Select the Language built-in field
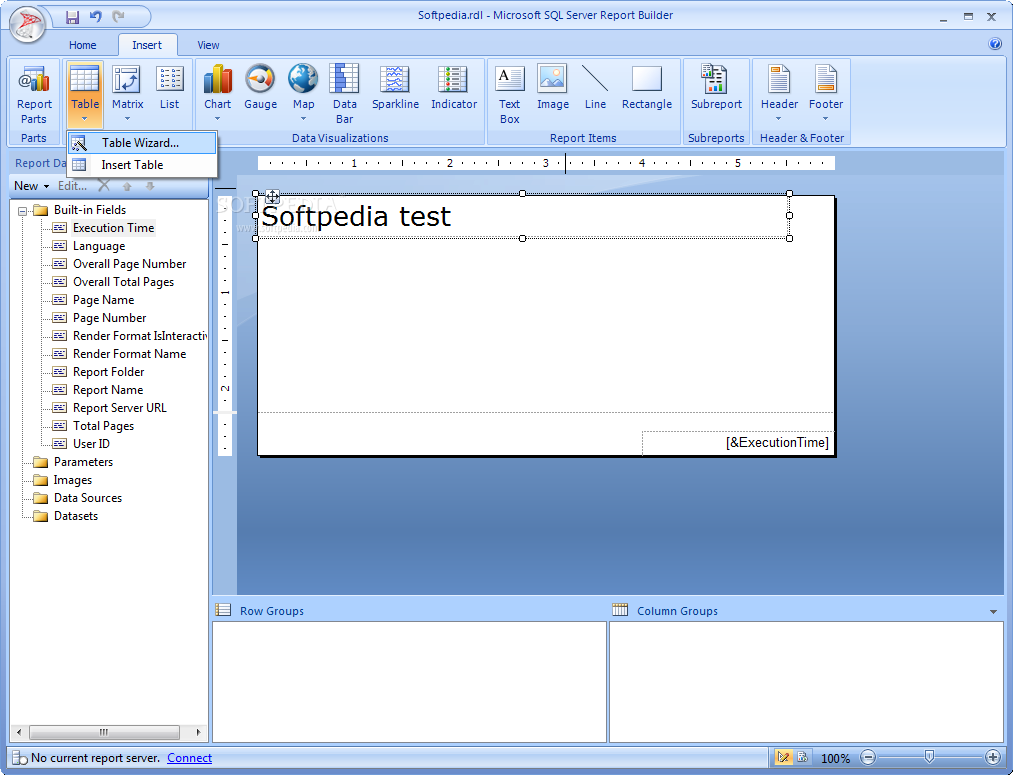The image size is (1013, 775). pyautogui.click(x=99, y=246)
